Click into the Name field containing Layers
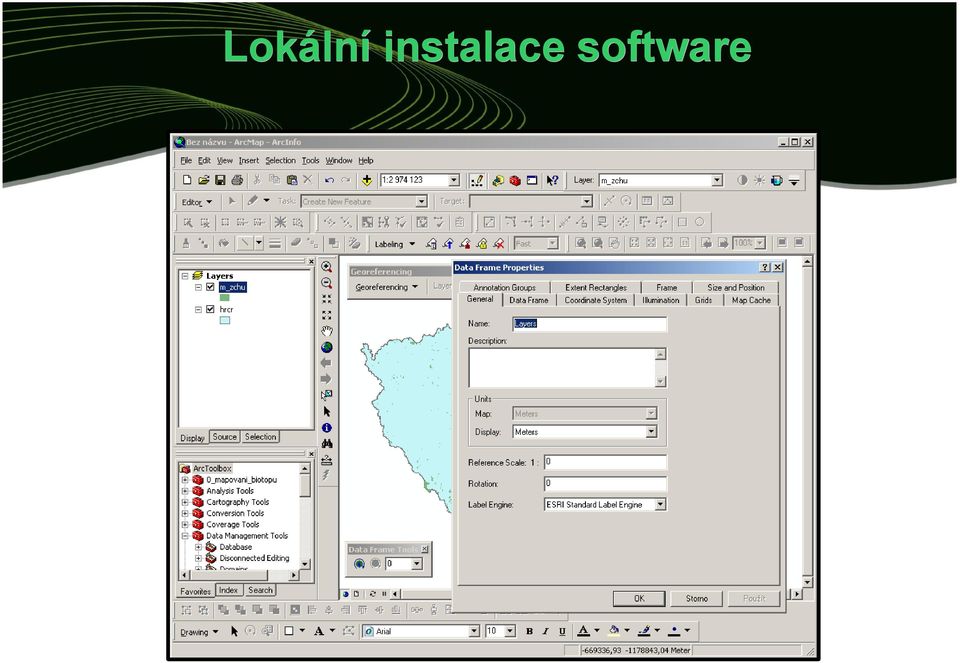The image size is (960, 663). click(x=590, y=323)
